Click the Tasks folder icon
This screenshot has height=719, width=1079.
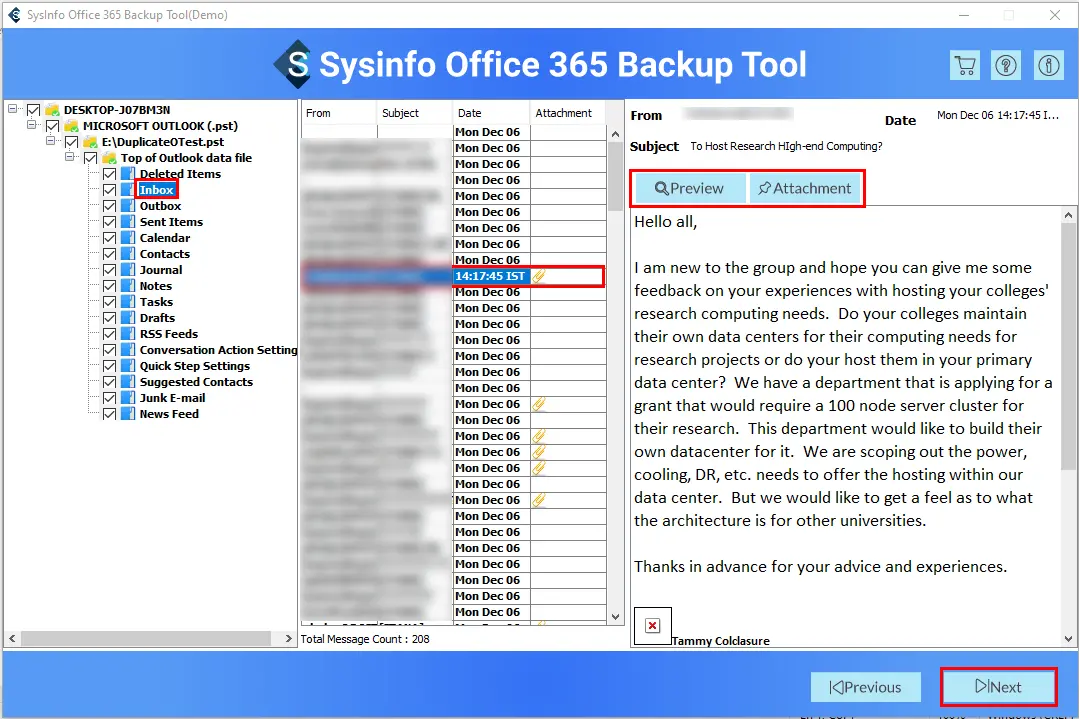click(x=128, y=301)
